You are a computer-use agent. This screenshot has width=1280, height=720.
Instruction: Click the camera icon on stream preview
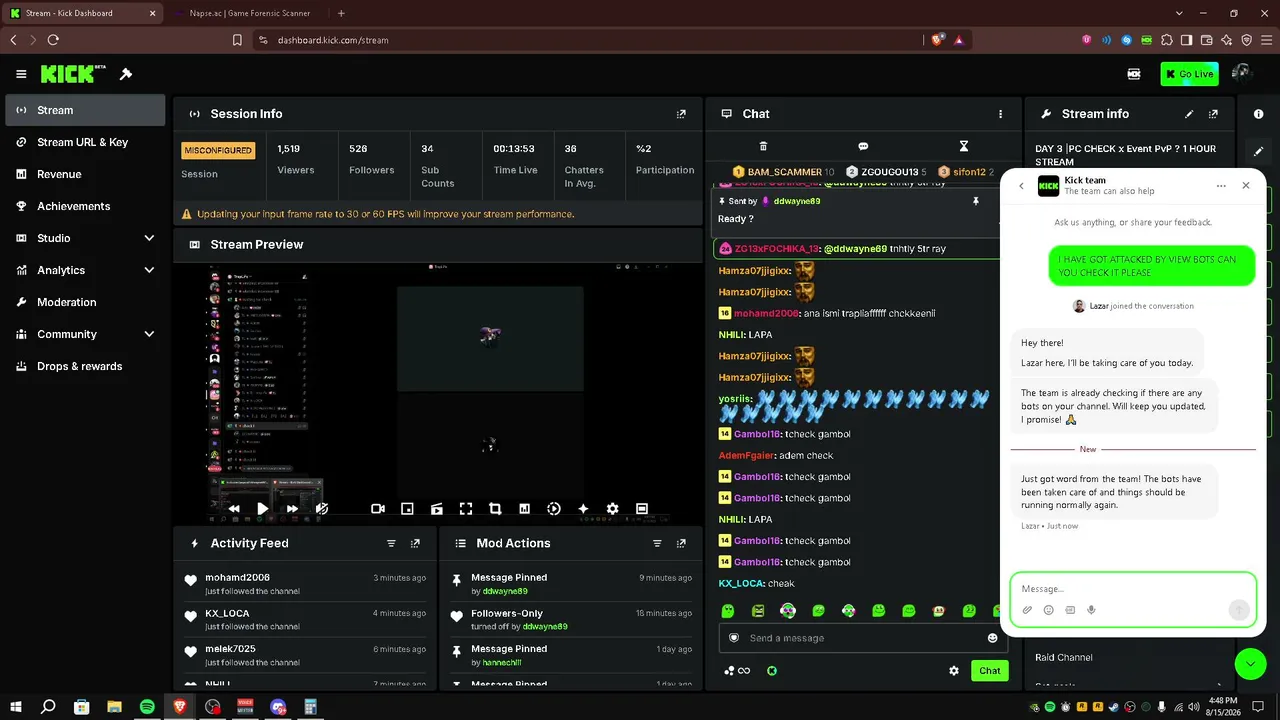click(x=378, y=509)
